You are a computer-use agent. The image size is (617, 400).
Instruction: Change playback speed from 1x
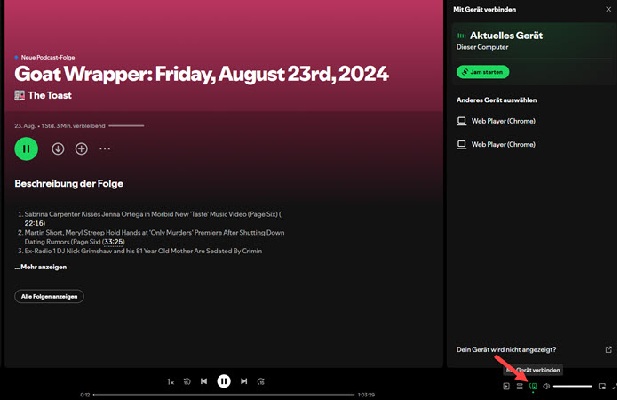tap(170, 382)
